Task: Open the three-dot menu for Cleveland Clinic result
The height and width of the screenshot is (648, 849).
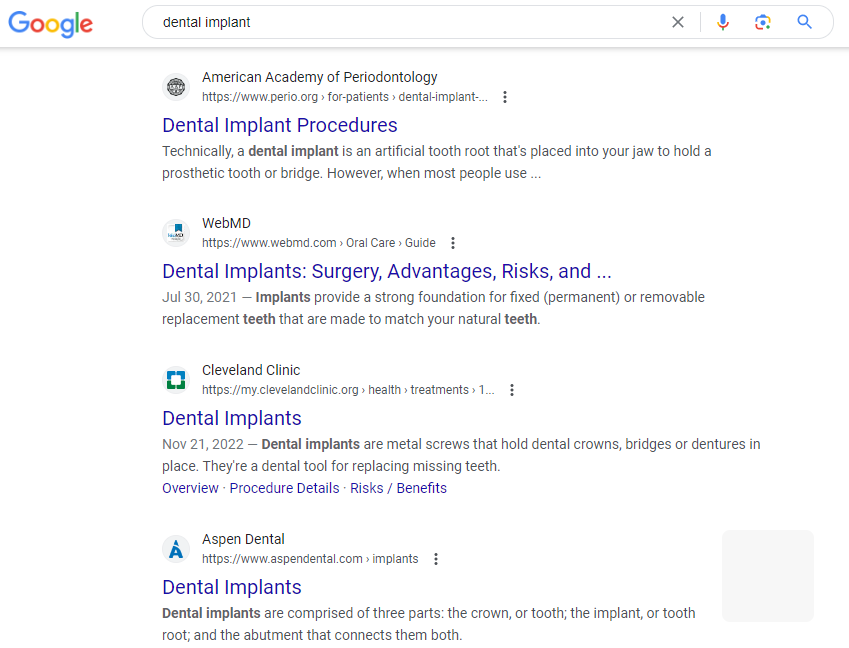Action: pyautogui.click(x=512, y=390)
